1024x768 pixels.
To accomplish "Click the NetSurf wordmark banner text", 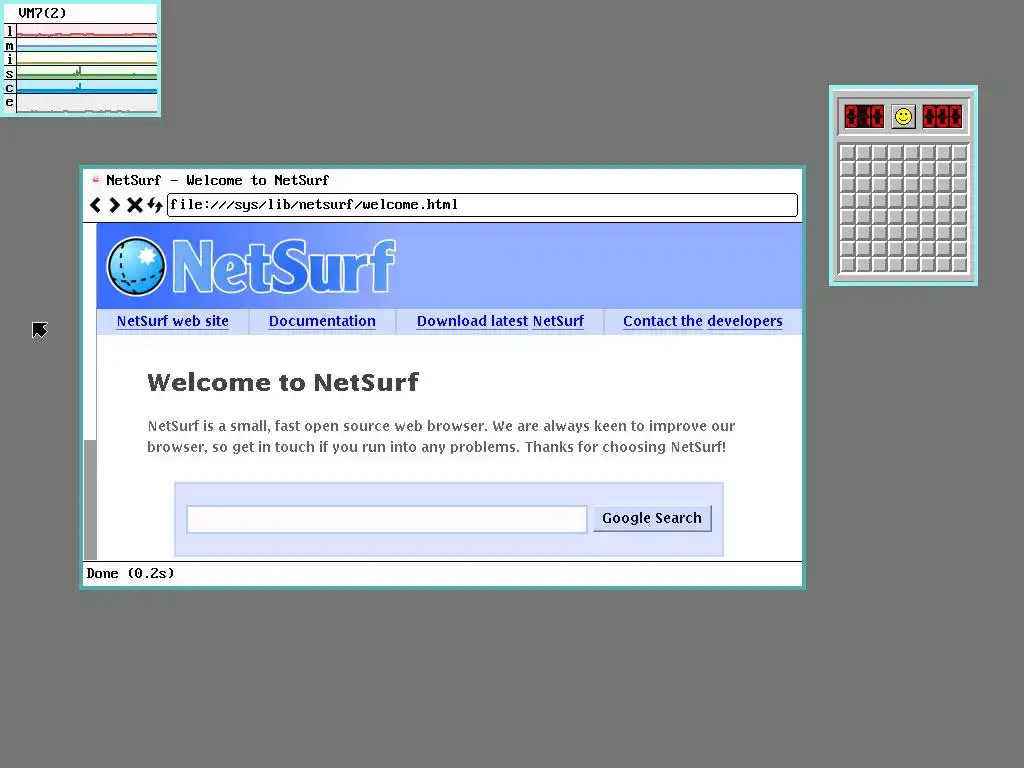I will (284, 266).
